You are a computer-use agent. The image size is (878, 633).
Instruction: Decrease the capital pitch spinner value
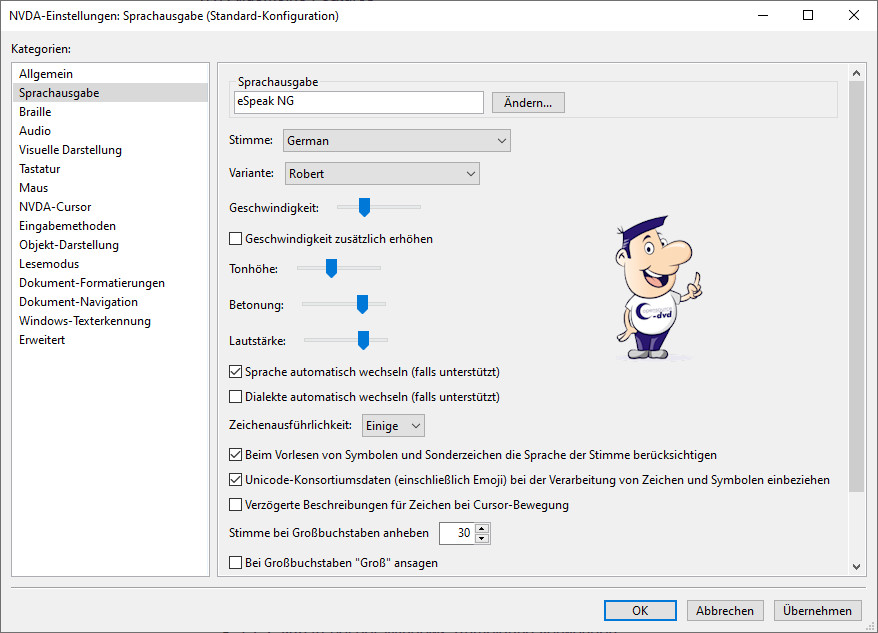tap(482, 539)
